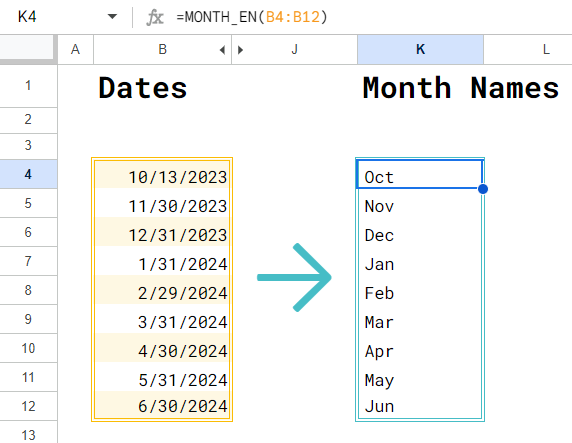Select cell with date 5/31/2024
572x443 pixels.
pos(162,377)
